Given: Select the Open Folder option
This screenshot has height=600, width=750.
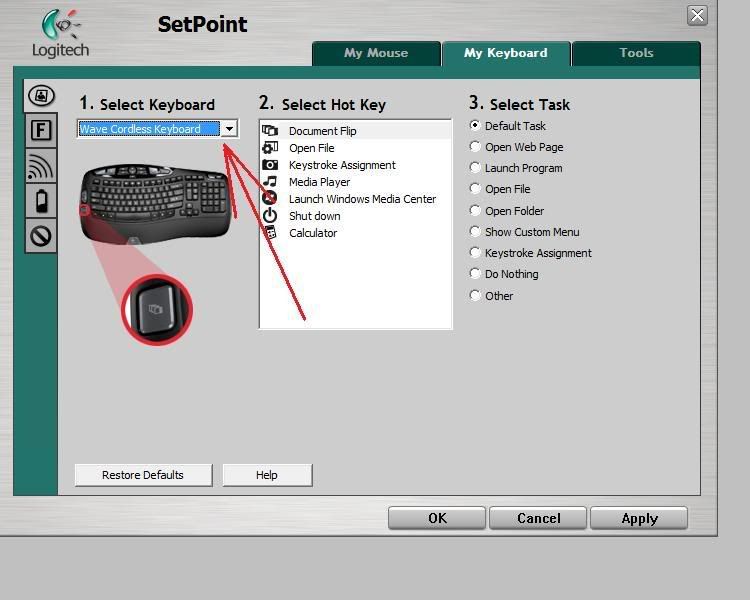Looking at the screenshot, I should click(474, 210).
